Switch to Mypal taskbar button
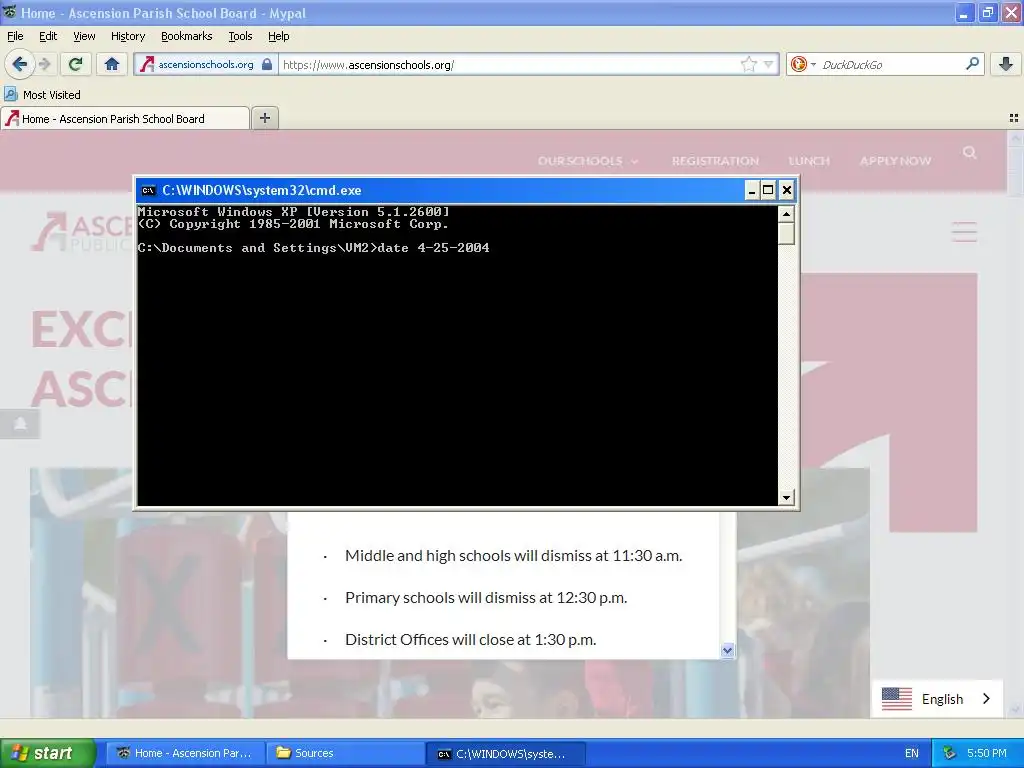This screenshot has width=1024, height=768. point(184,753)
